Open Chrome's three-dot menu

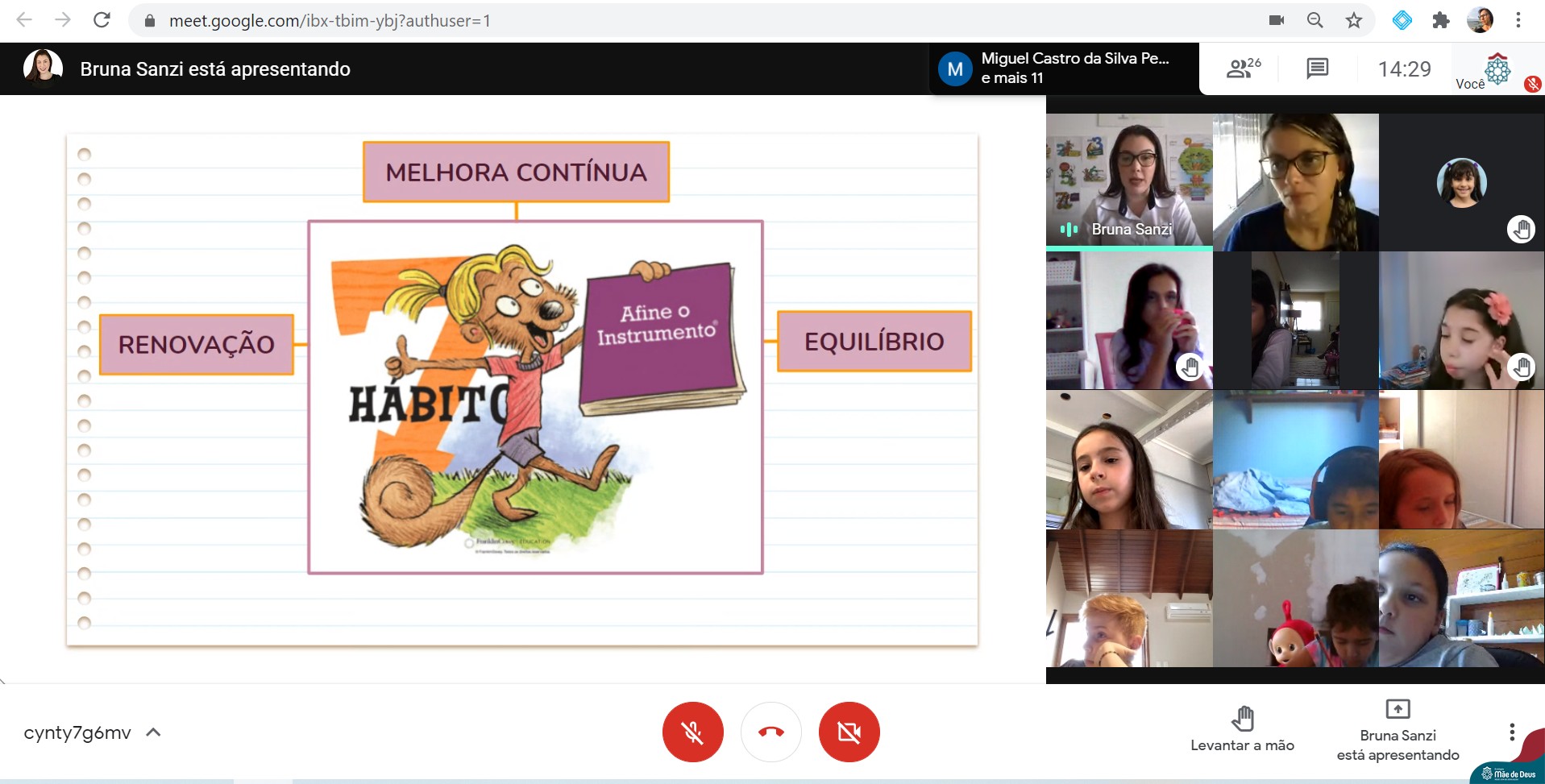tap(1518, 20)
